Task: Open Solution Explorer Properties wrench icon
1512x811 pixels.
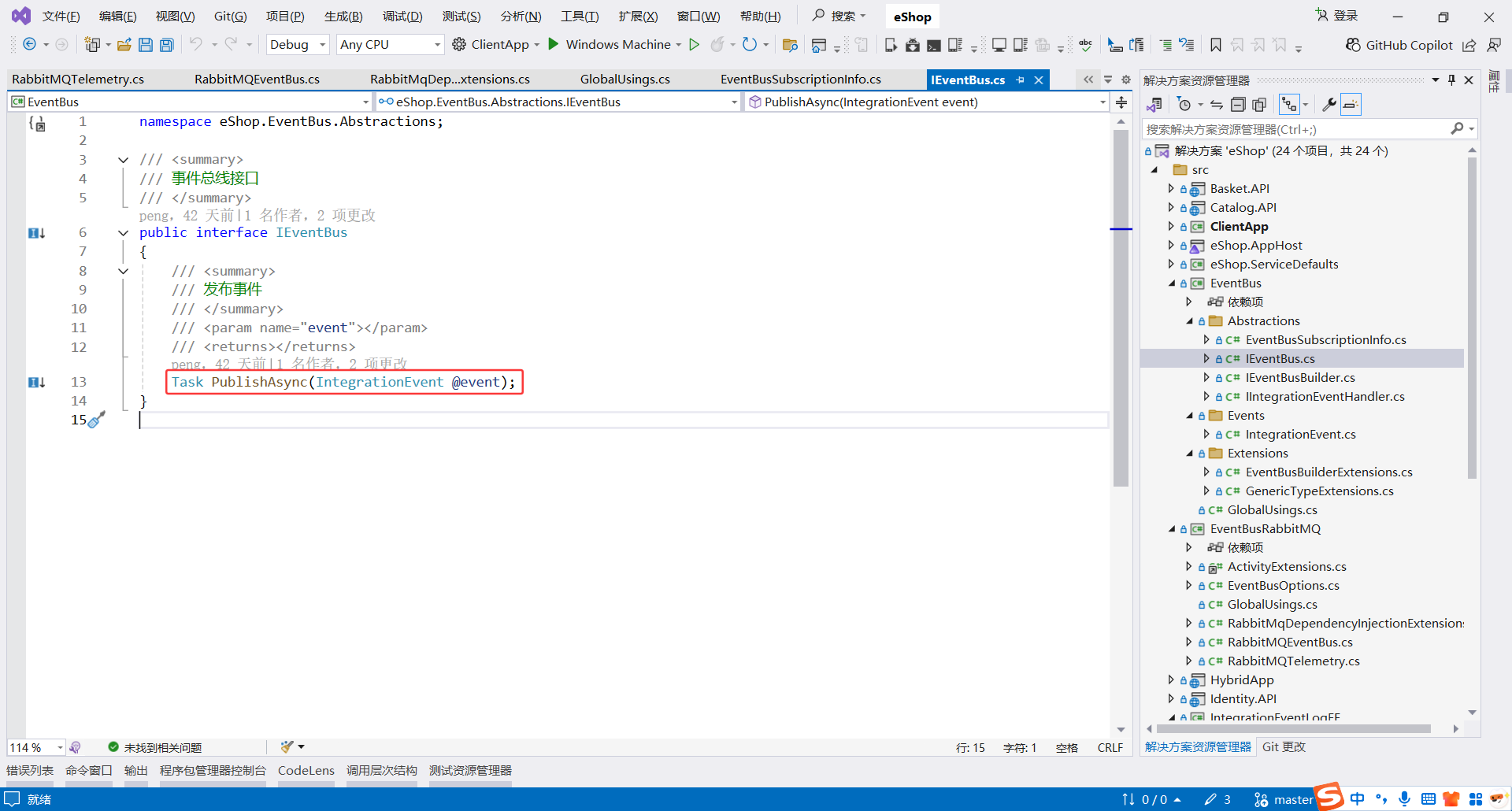Action: click(x=1329, y=105)
